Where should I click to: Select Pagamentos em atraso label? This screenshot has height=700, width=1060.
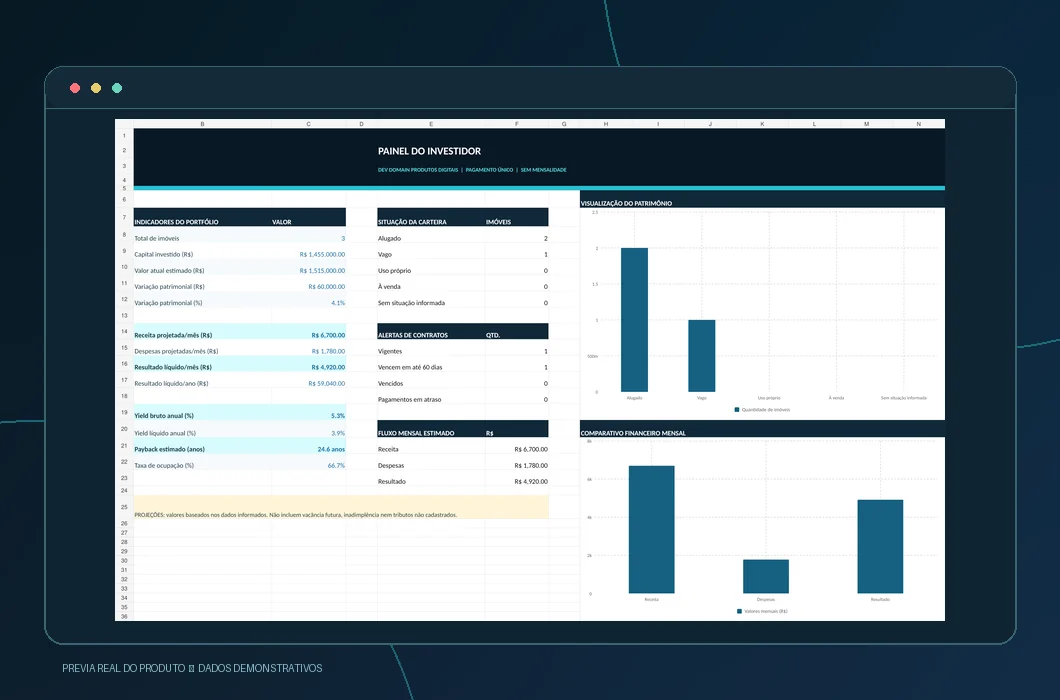(x=409, y=400)
